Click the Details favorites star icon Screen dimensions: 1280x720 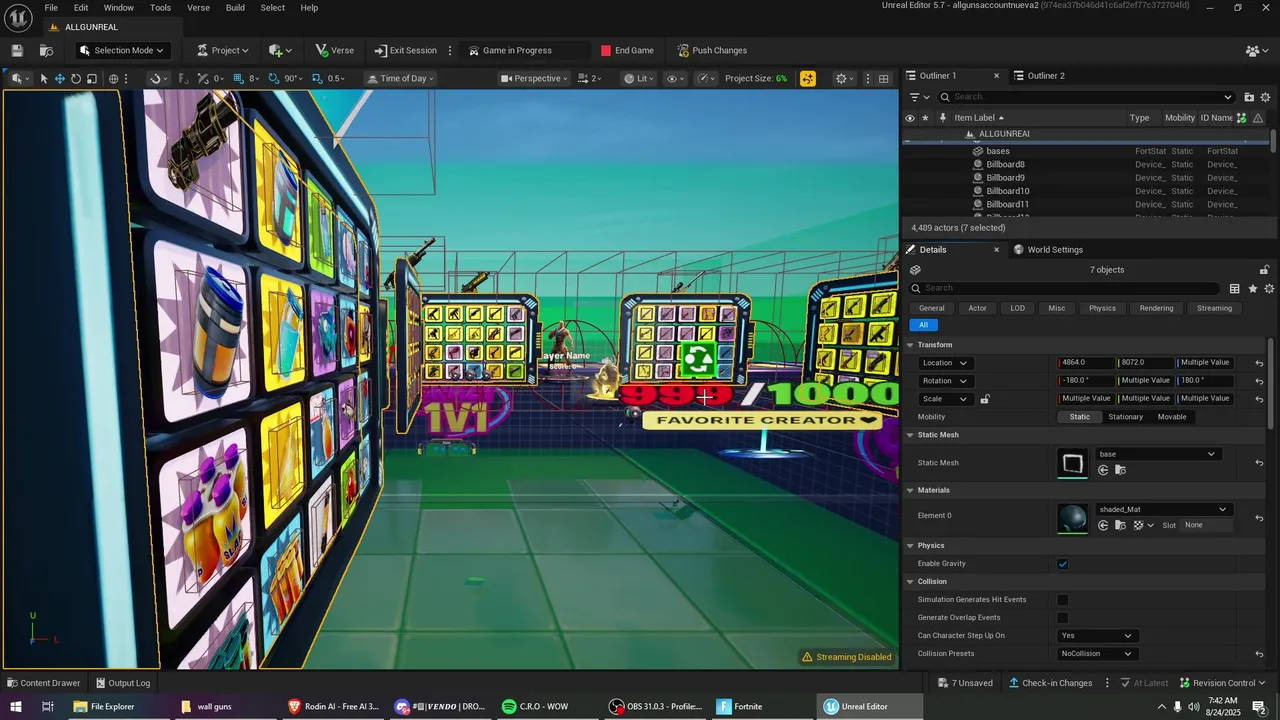click(1252, 288)
